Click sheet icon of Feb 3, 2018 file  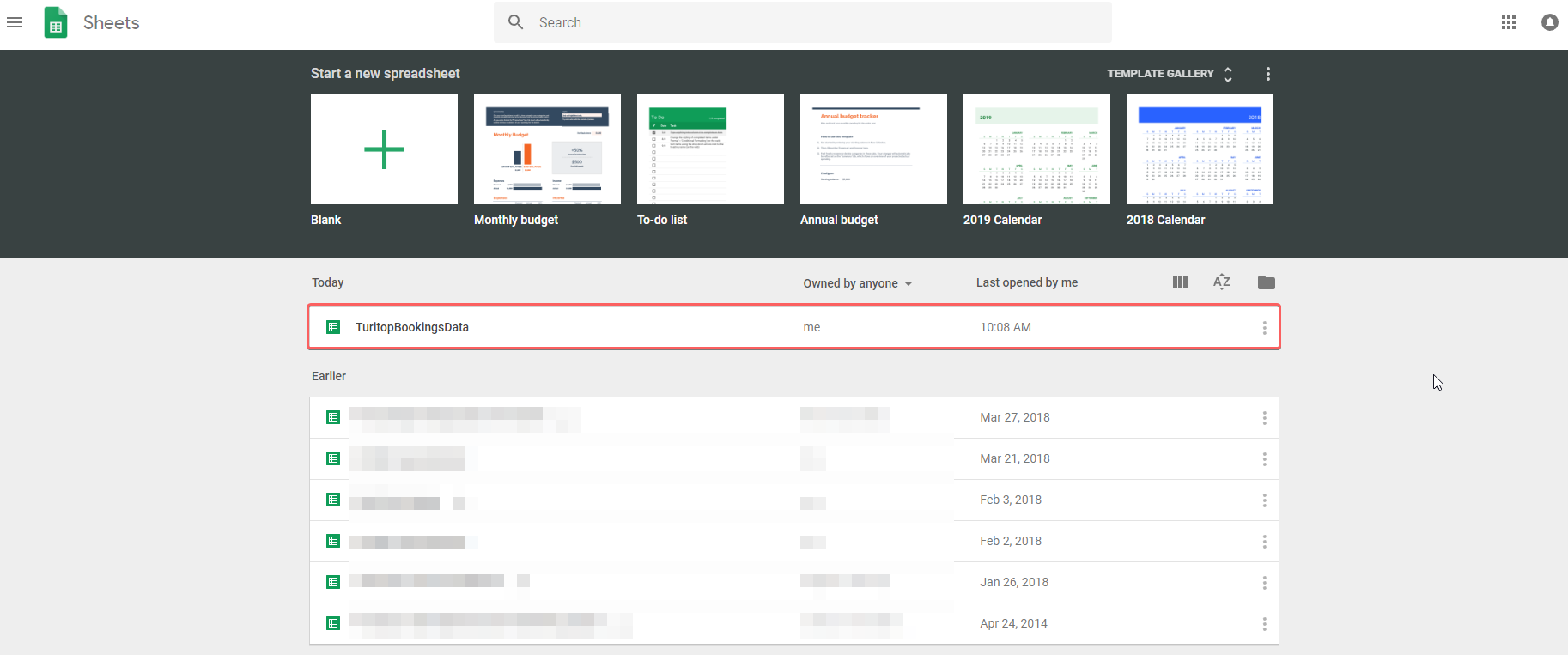(333, 500)
